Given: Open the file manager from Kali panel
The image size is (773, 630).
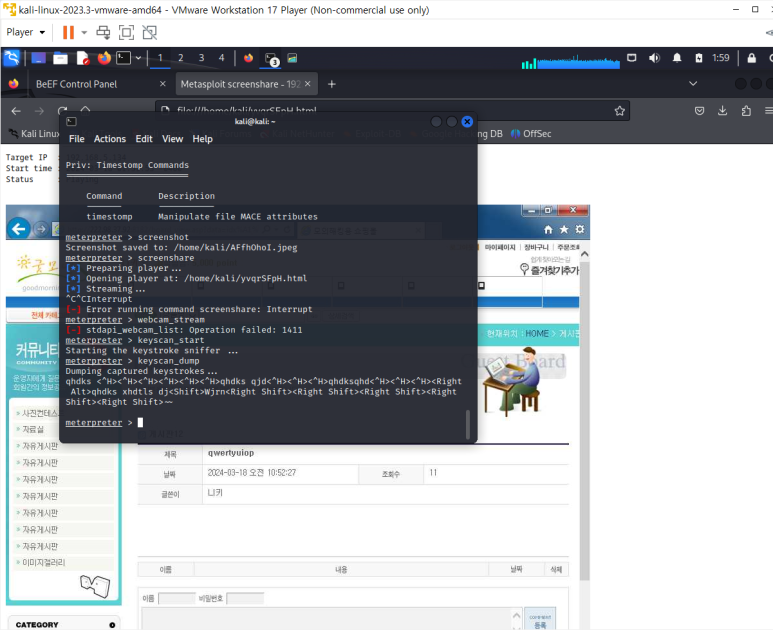Looking at the screenshot, I should pos(60,58).
